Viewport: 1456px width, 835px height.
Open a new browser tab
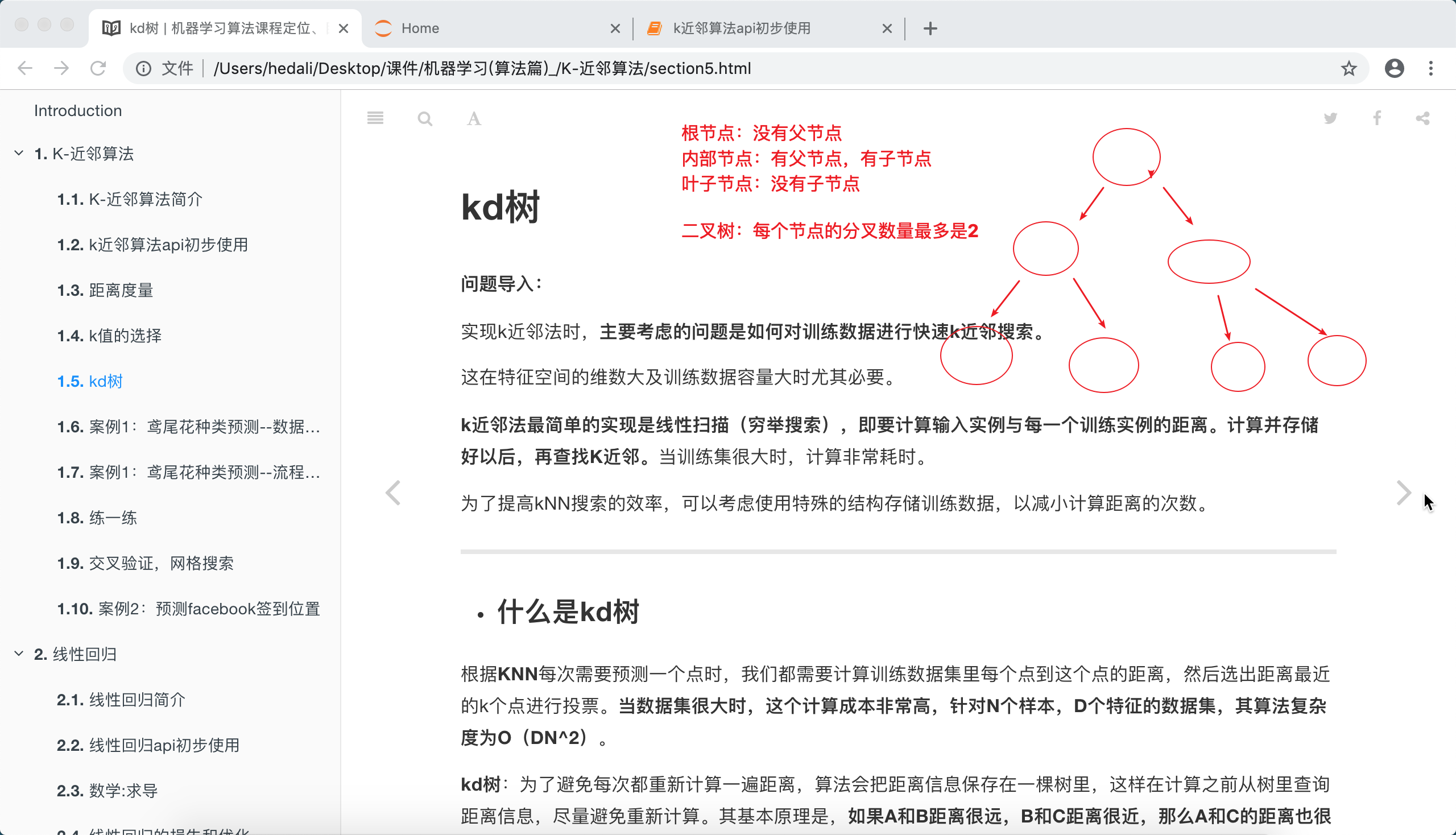pos(930,28)
